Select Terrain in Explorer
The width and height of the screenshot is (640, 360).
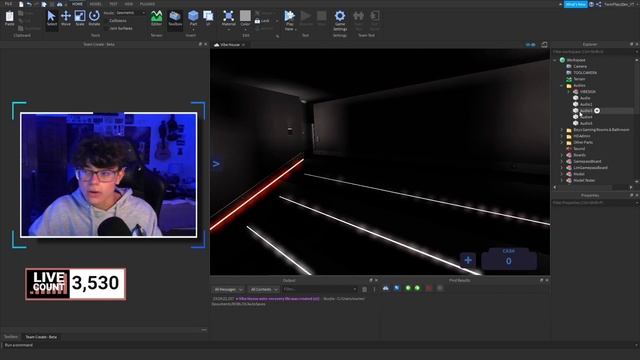click(x=579, y=79)
